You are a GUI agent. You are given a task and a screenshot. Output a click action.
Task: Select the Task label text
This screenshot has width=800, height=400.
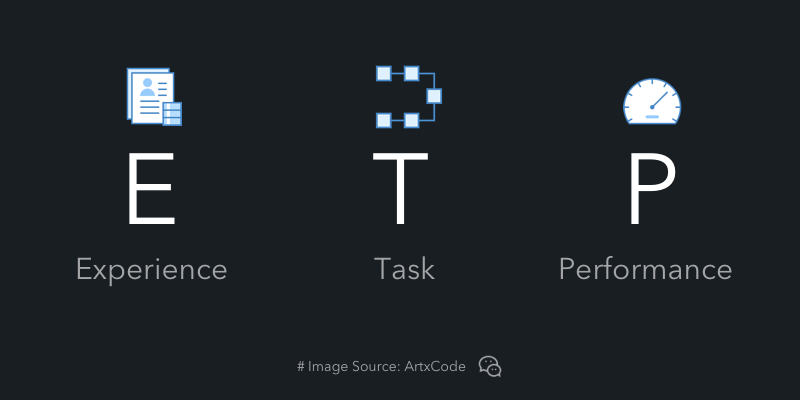[x=404, y=269]
